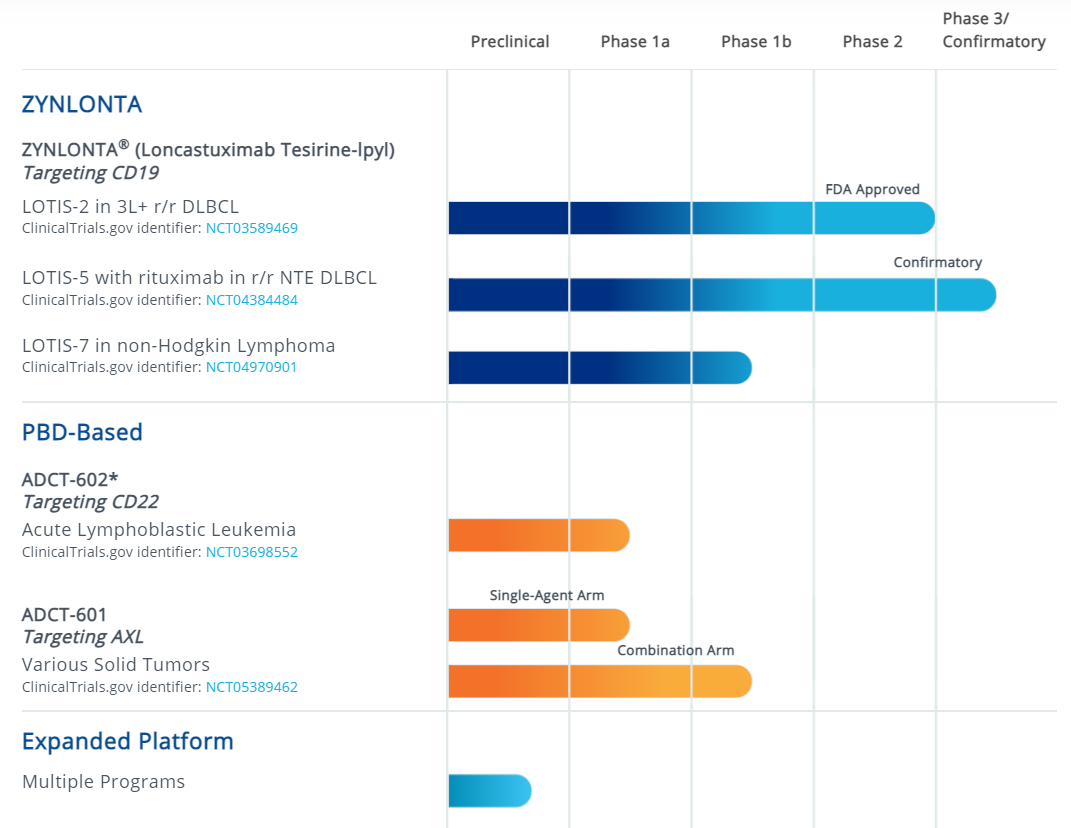Click the Single-Agent Arm label
The width and height of the screenshot is (1071, 828).
(546, 595)
